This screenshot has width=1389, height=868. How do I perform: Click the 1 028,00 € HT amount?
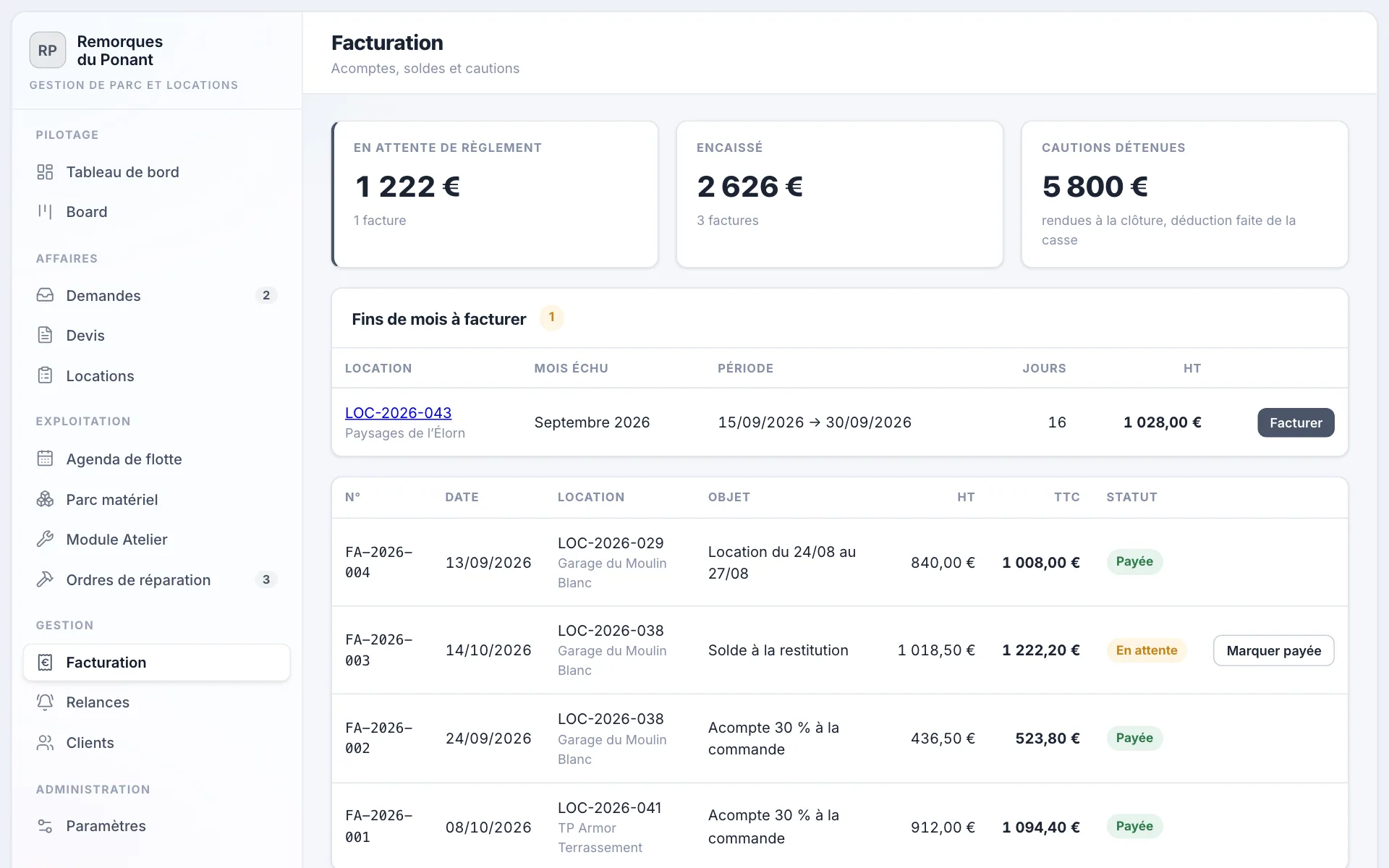(x=1162, y=422)
